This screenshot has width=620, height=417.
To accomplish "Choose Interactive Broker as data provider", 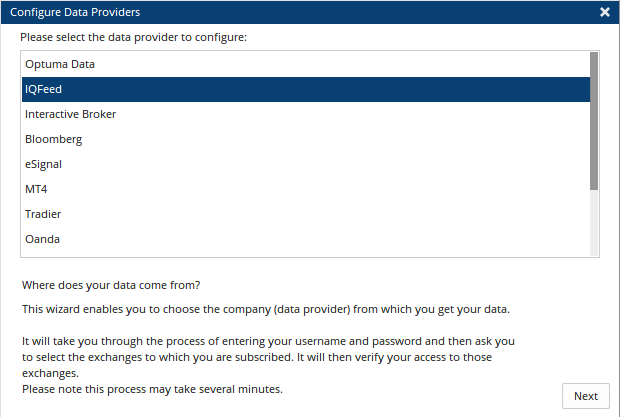I will [x=306, y=114].
